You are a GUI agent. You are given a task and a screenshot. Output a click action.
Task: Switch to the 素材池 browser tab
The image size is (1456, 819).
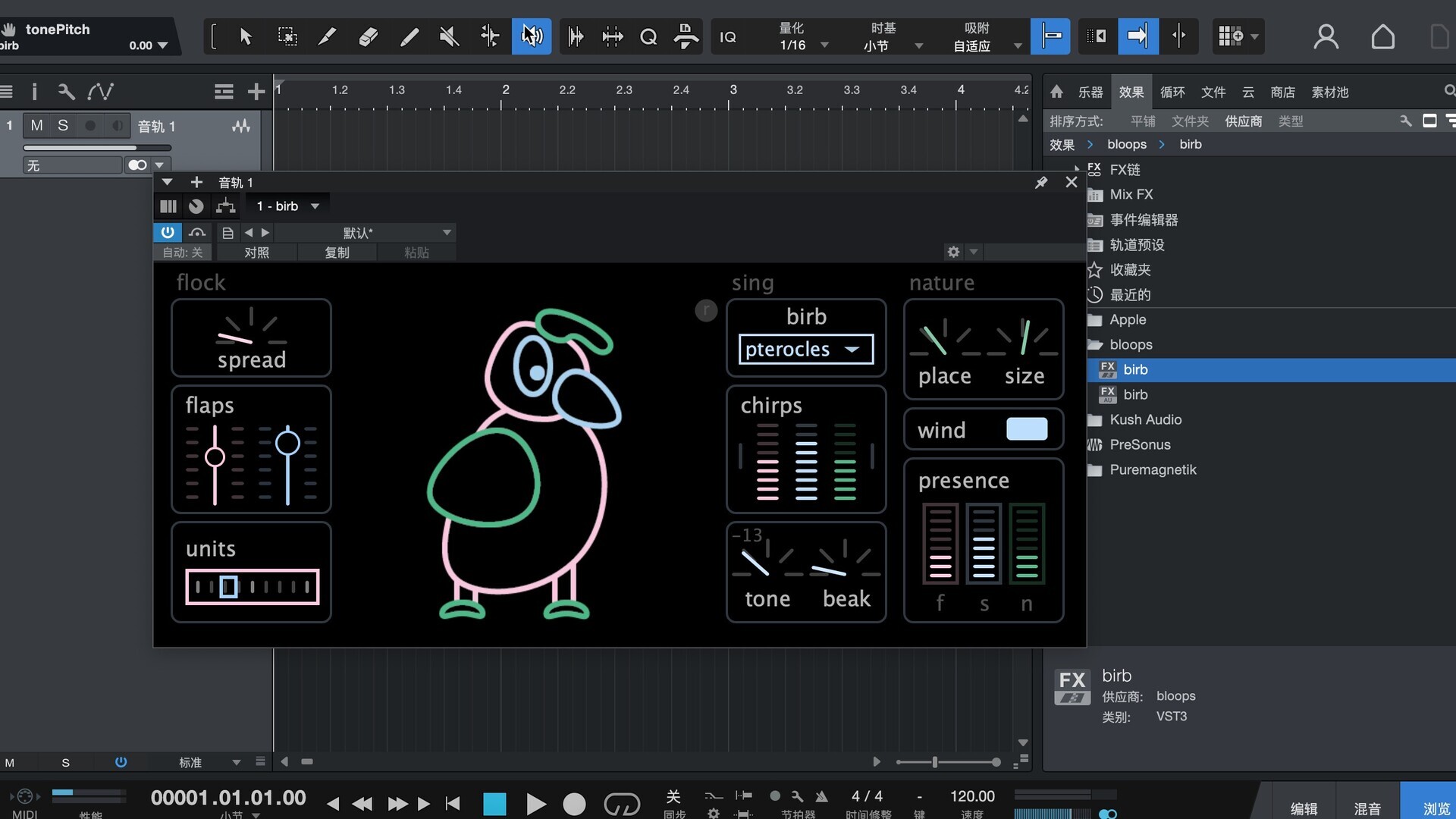point(1330,92)
